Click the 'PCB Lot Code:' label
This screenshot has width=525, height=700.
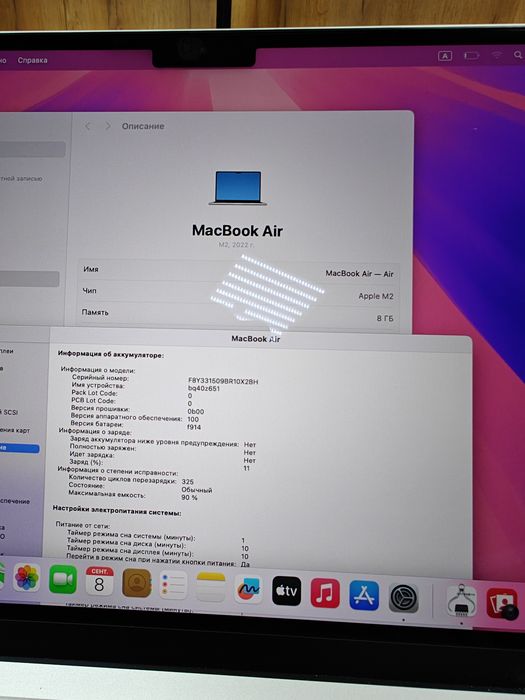click(93, 400)
